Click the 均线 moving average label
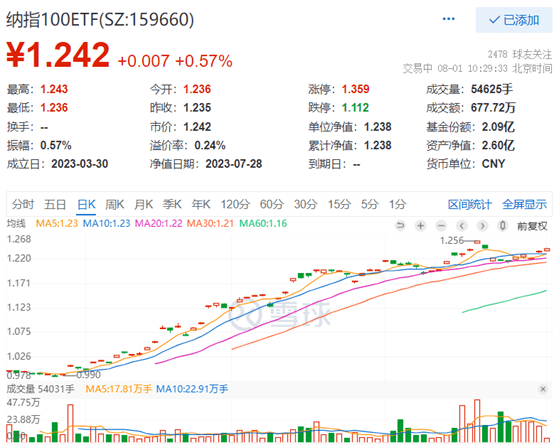554x445 pixels. click(x=16, y=223)
